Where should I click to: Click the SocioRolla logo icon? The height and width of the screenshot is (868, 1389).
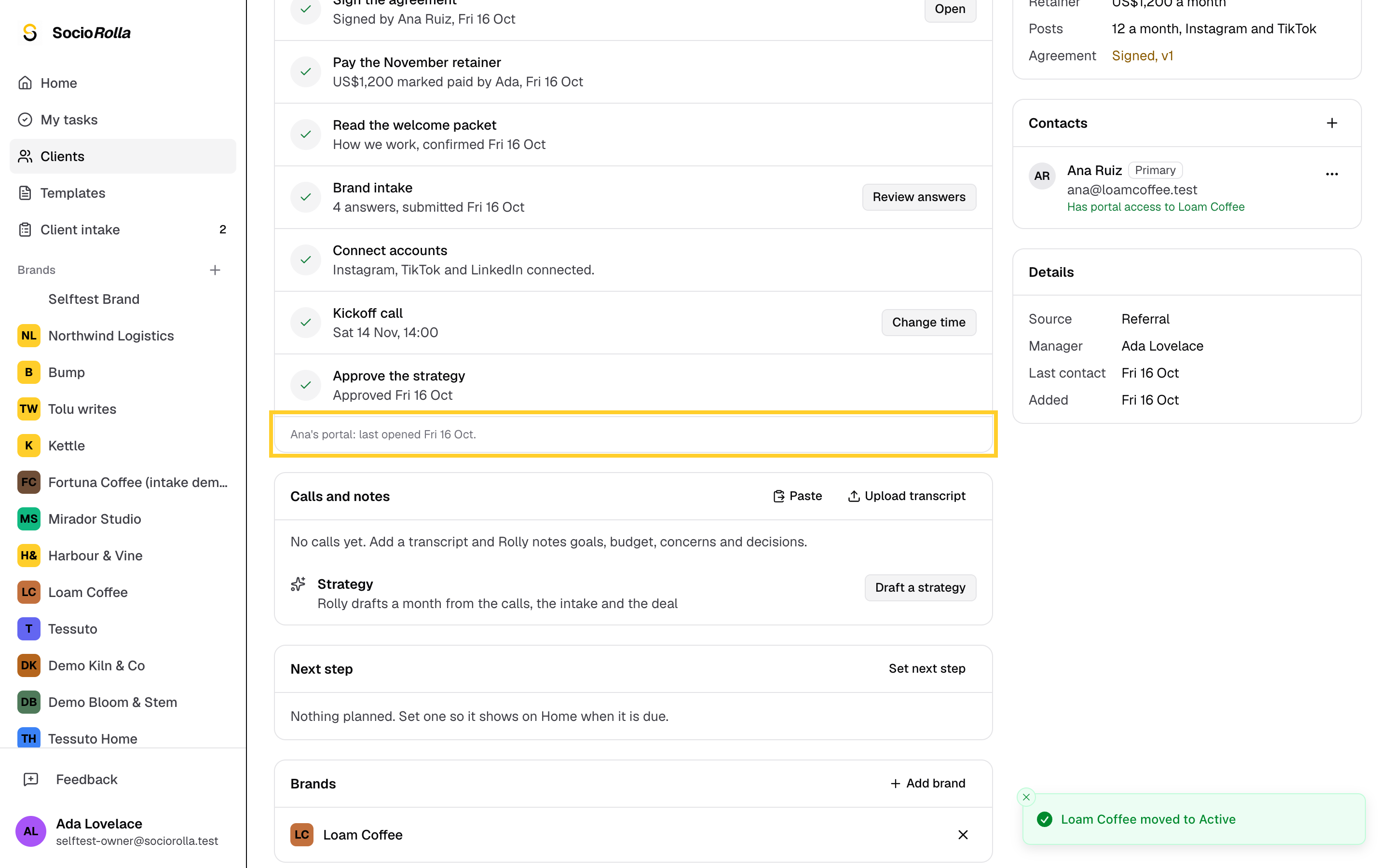click(30, 33)
